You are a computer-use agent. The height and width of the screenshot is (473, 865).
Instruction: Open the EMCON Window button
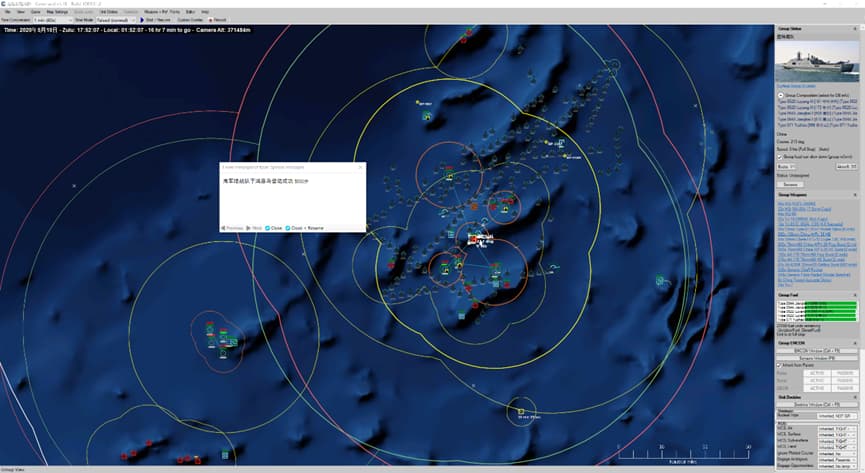(x=817, y=350)
